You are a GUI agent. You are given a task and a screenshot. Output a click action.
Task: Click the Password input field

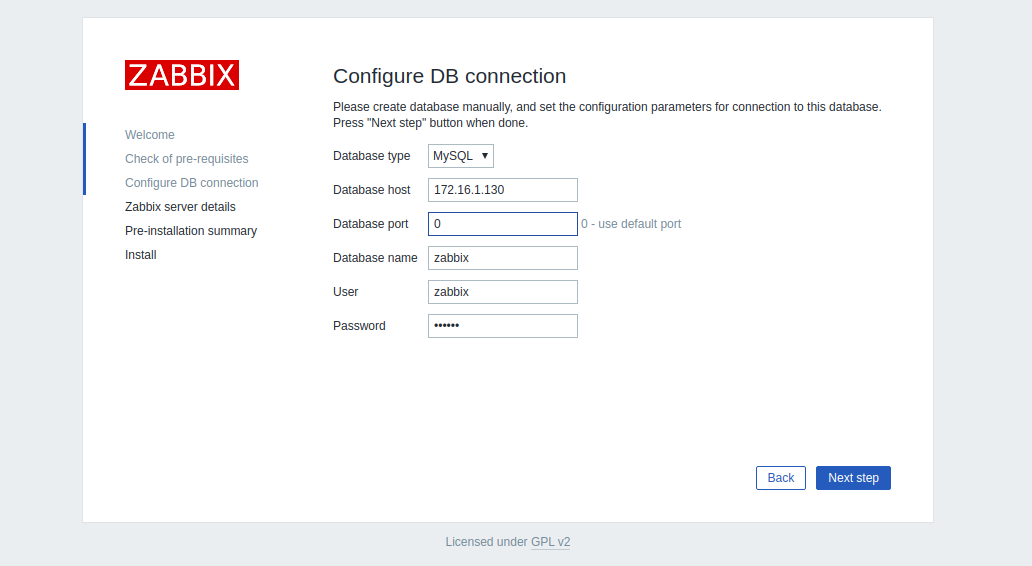[503, 326]
